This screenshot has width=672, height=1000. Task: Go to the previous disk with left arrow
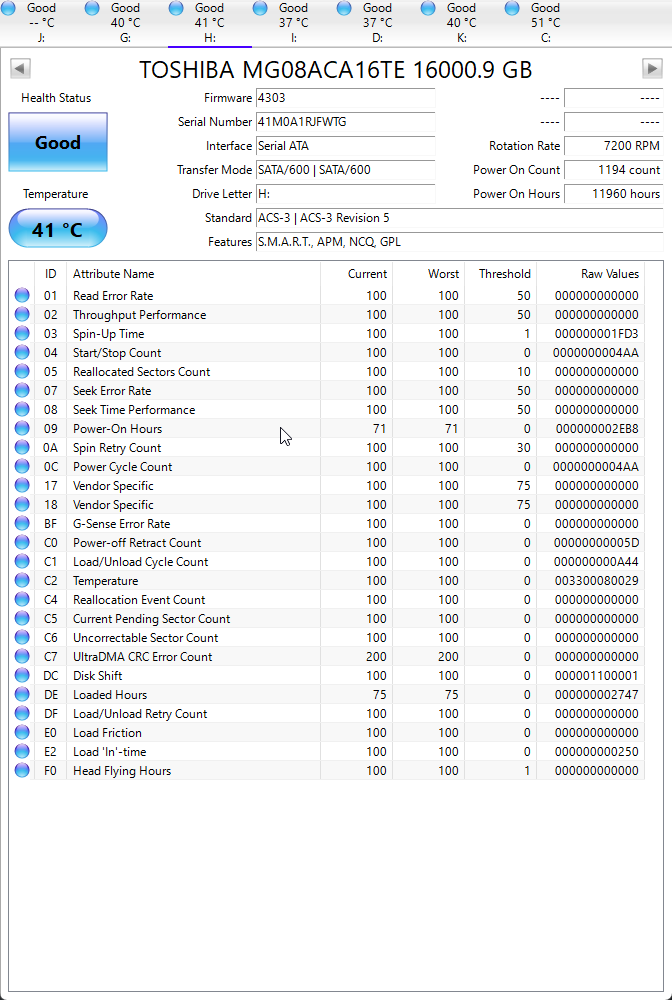20,69
